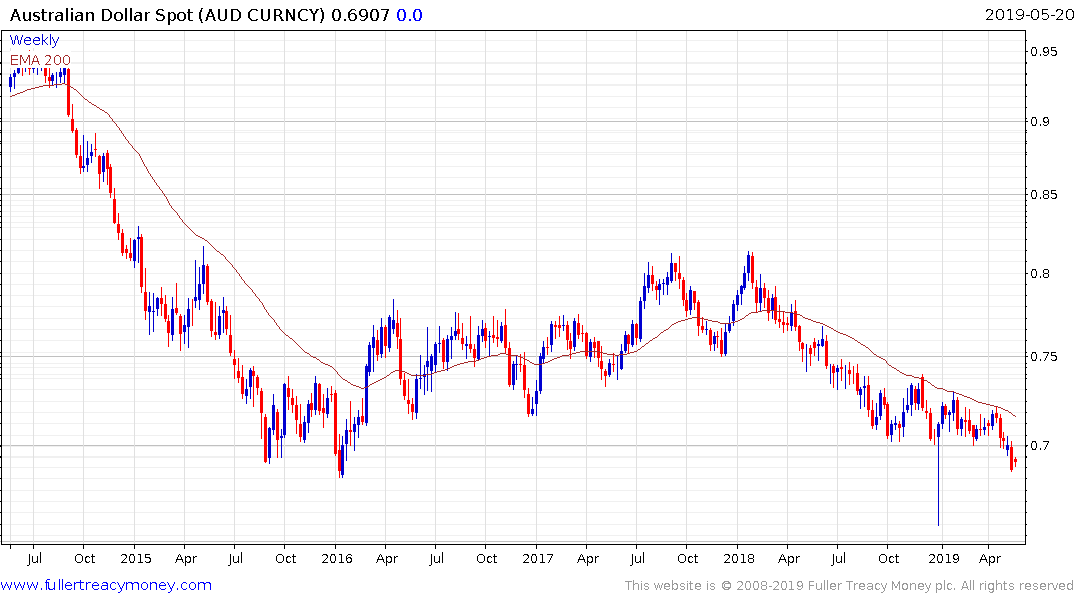The width and height of the screenshot is (1075, 600).
Task: Select the 0.95 price axis label
Action: coord(1044,51)
